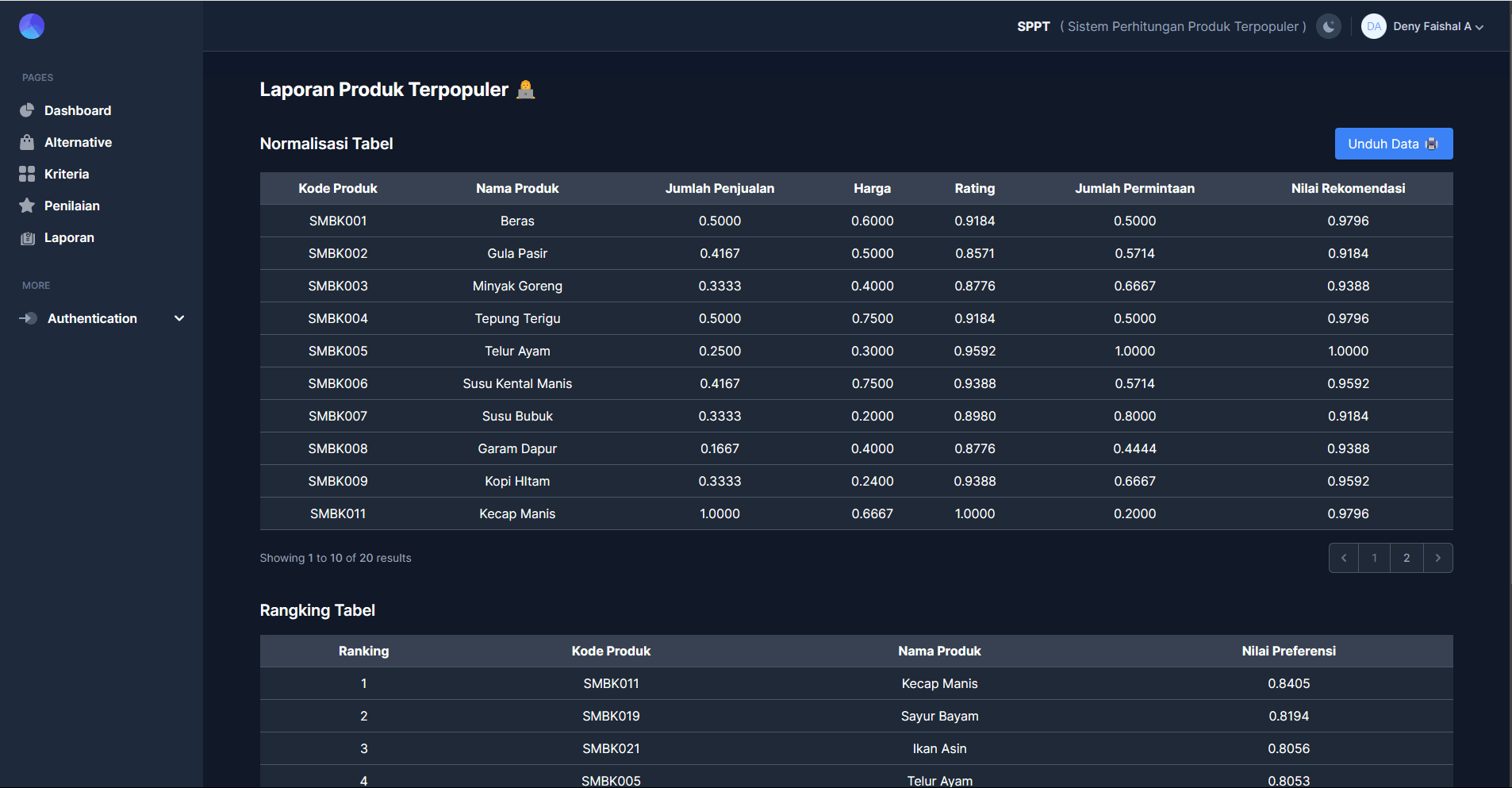Open the Penilaian page
The width and height of the screenshot is (1512, 788).
point(71,206)
